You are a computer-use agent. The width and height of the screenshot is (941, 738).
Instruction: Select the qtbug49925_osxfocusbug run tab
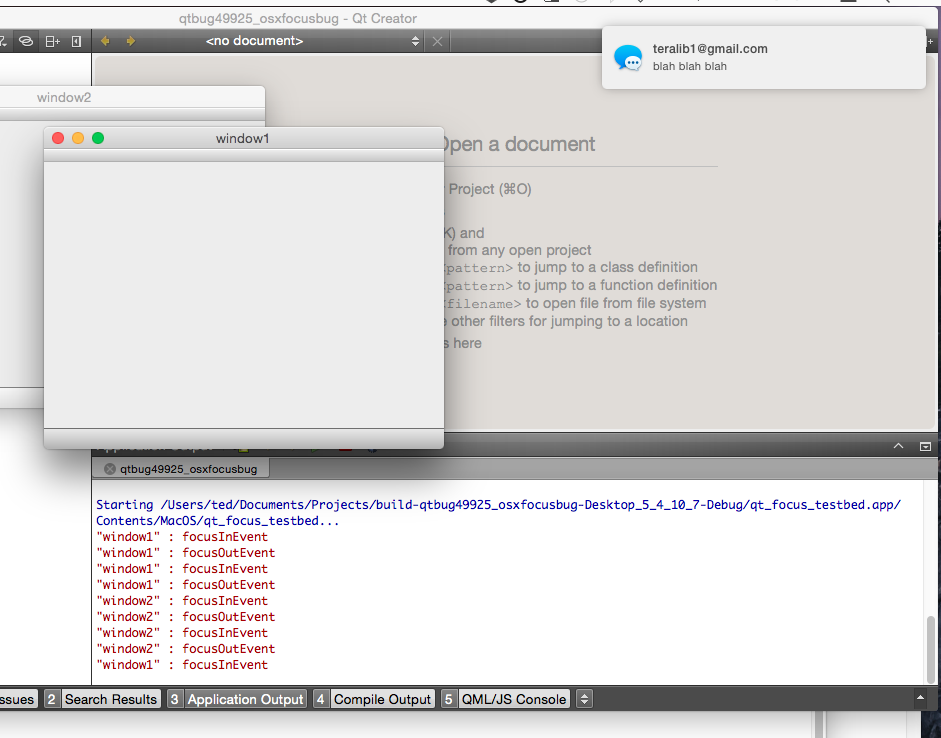188,469
